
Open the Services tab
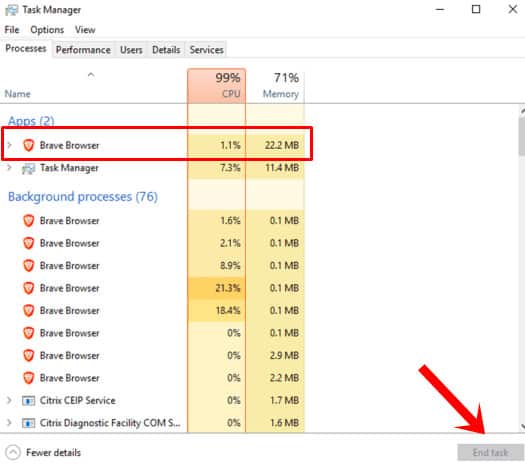click(x=206, y=50)
